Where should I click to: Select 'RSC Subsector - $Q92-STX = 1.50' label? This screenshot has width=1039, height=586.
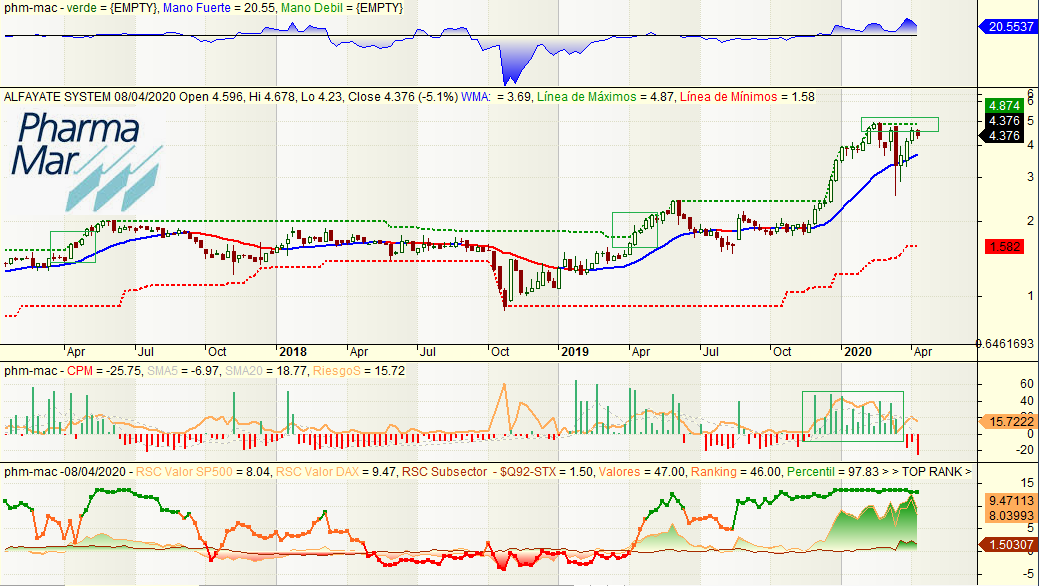(x=498, y=472)
